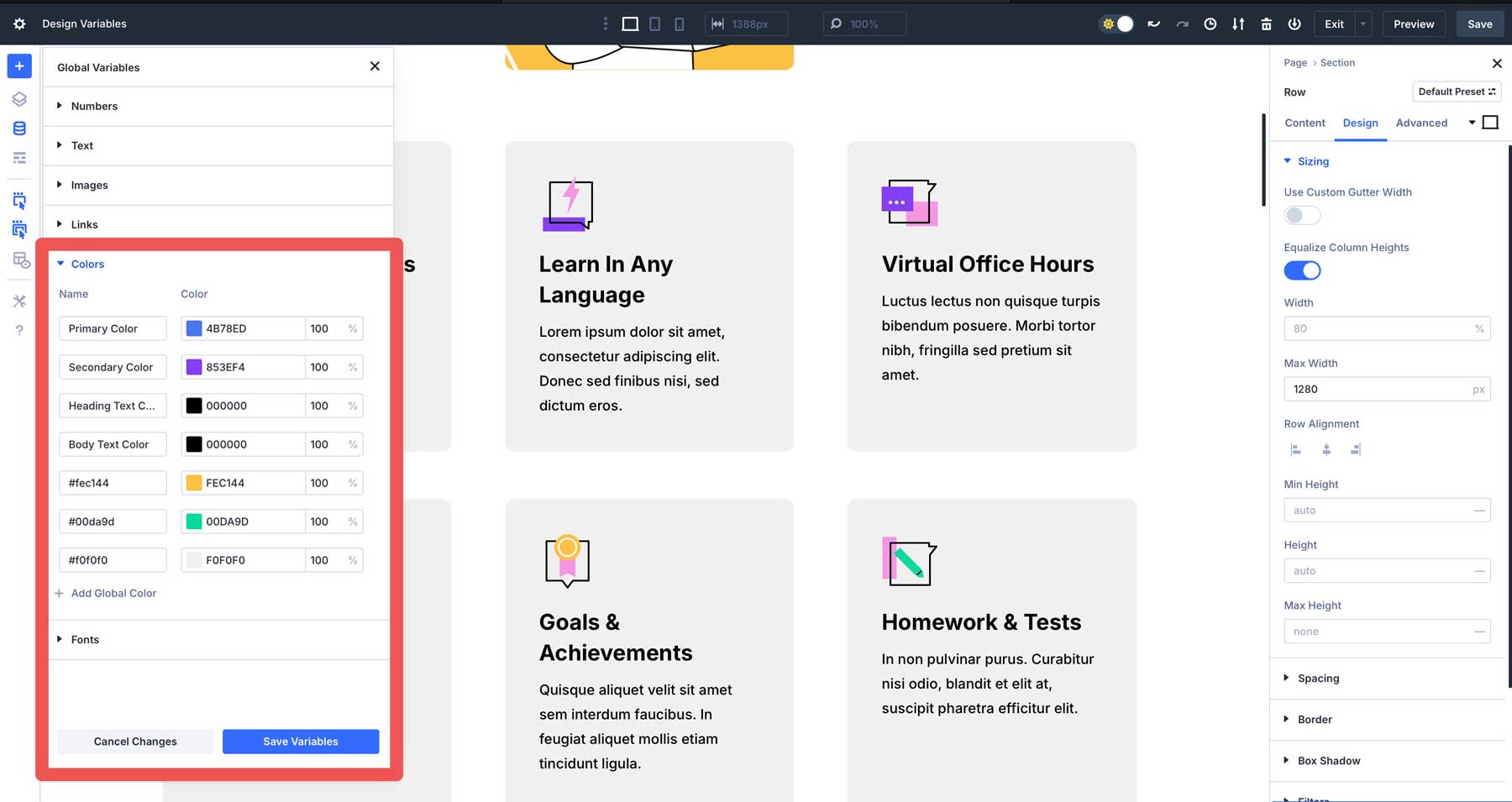Open the help question mark icon
This screenshot has height=802, width=1512.
point(19,329)
